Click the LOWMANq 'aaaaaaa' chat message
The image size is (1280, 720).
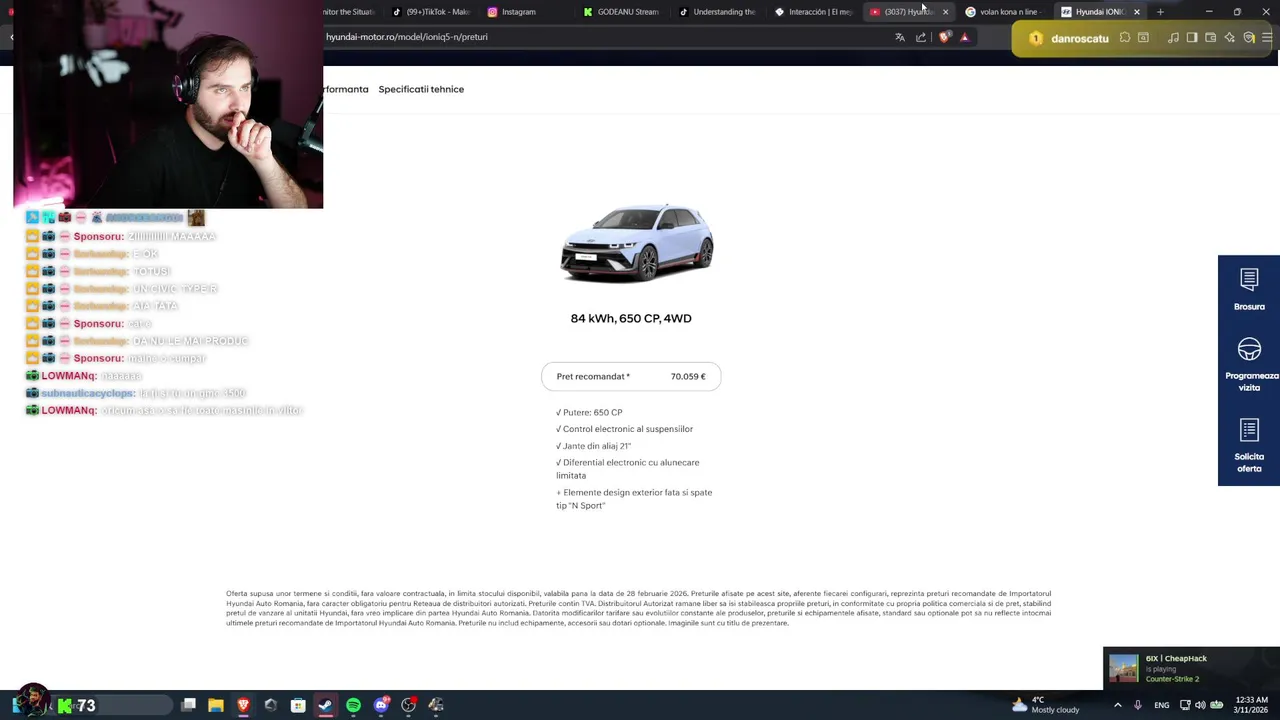point(84,376)
